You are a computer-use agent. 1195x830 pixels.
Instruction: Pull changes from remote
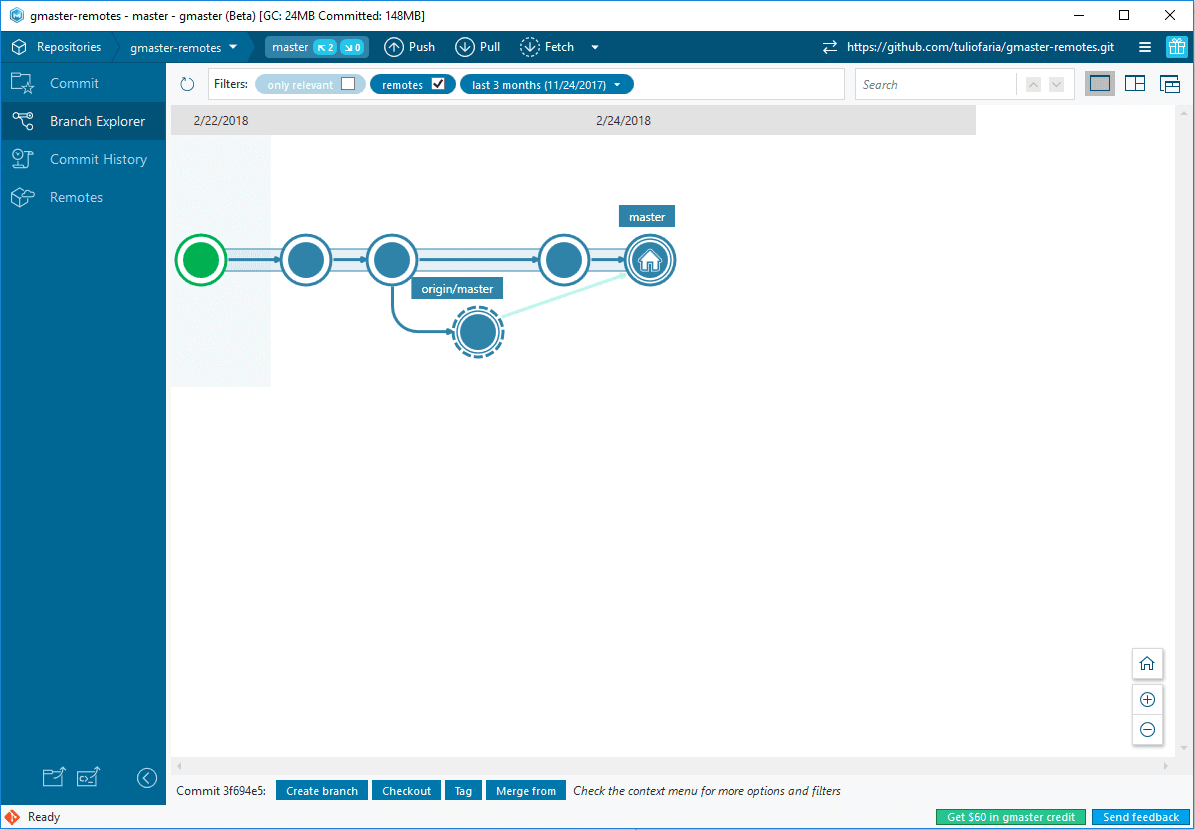pyautogui.click(x=478, y=47)
